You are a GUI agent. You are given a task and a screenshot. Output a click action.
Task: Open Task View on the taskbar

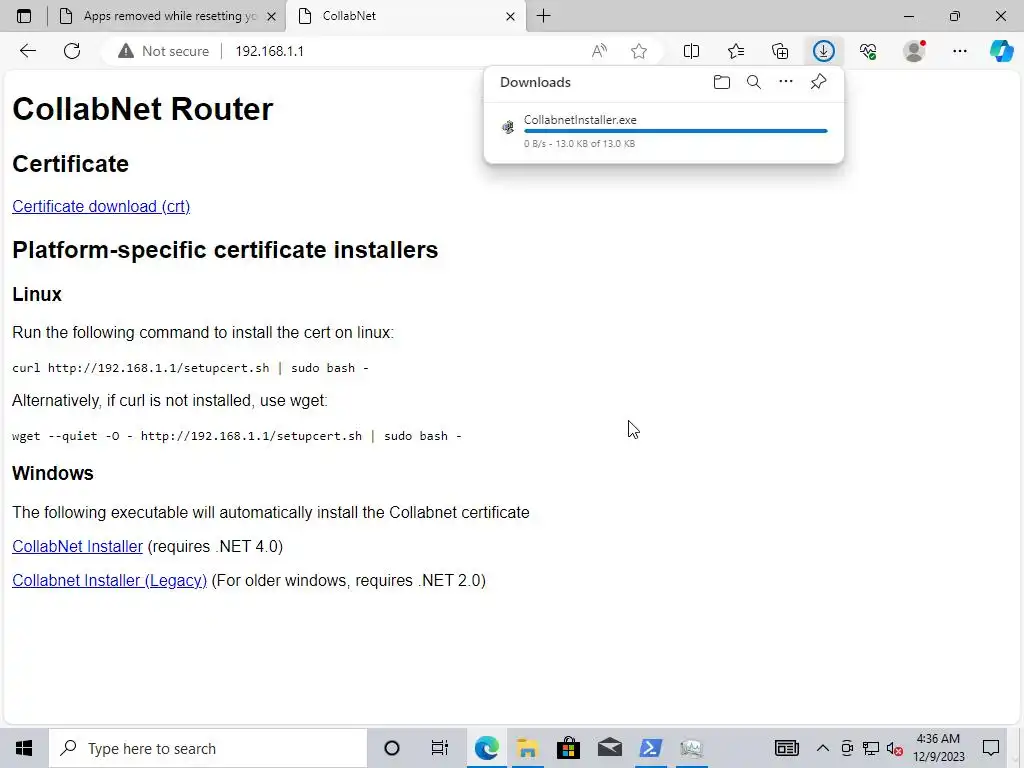(440, 748)
